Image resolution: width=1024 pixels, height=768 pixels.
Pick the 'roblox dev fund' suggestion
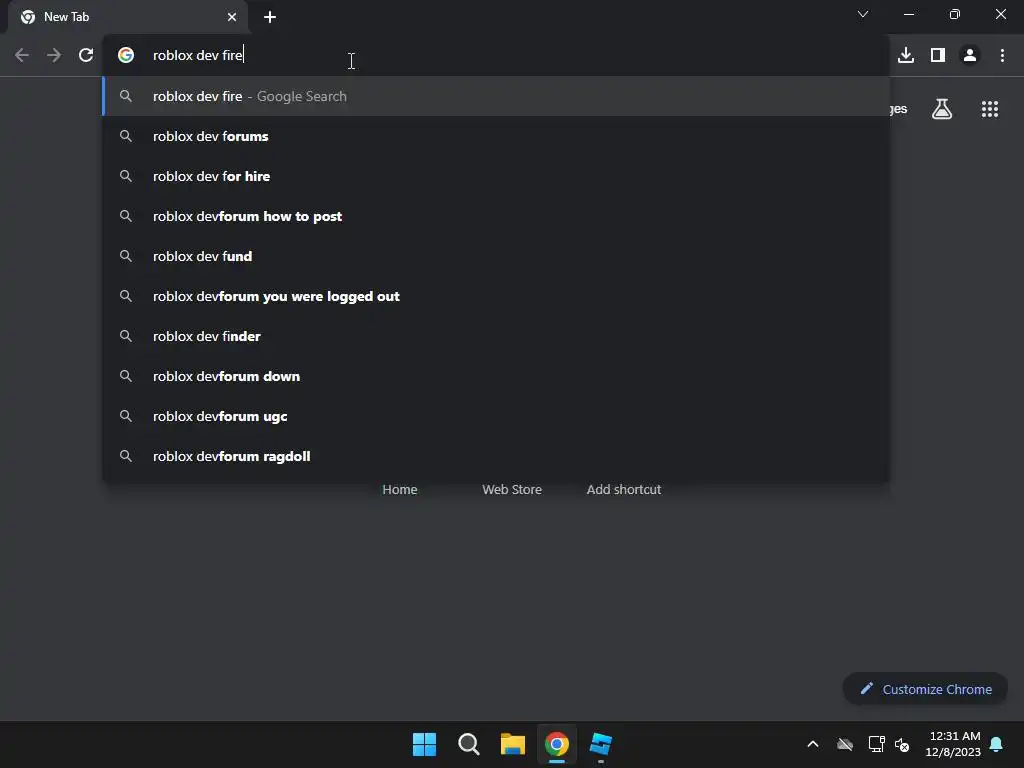(496, 257)
